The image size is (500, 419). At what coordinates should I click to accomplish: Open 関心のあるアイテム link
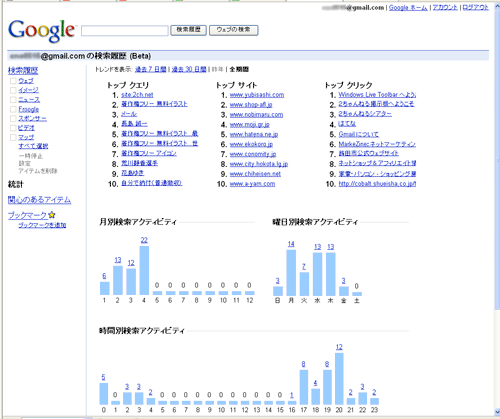[39, 200]
